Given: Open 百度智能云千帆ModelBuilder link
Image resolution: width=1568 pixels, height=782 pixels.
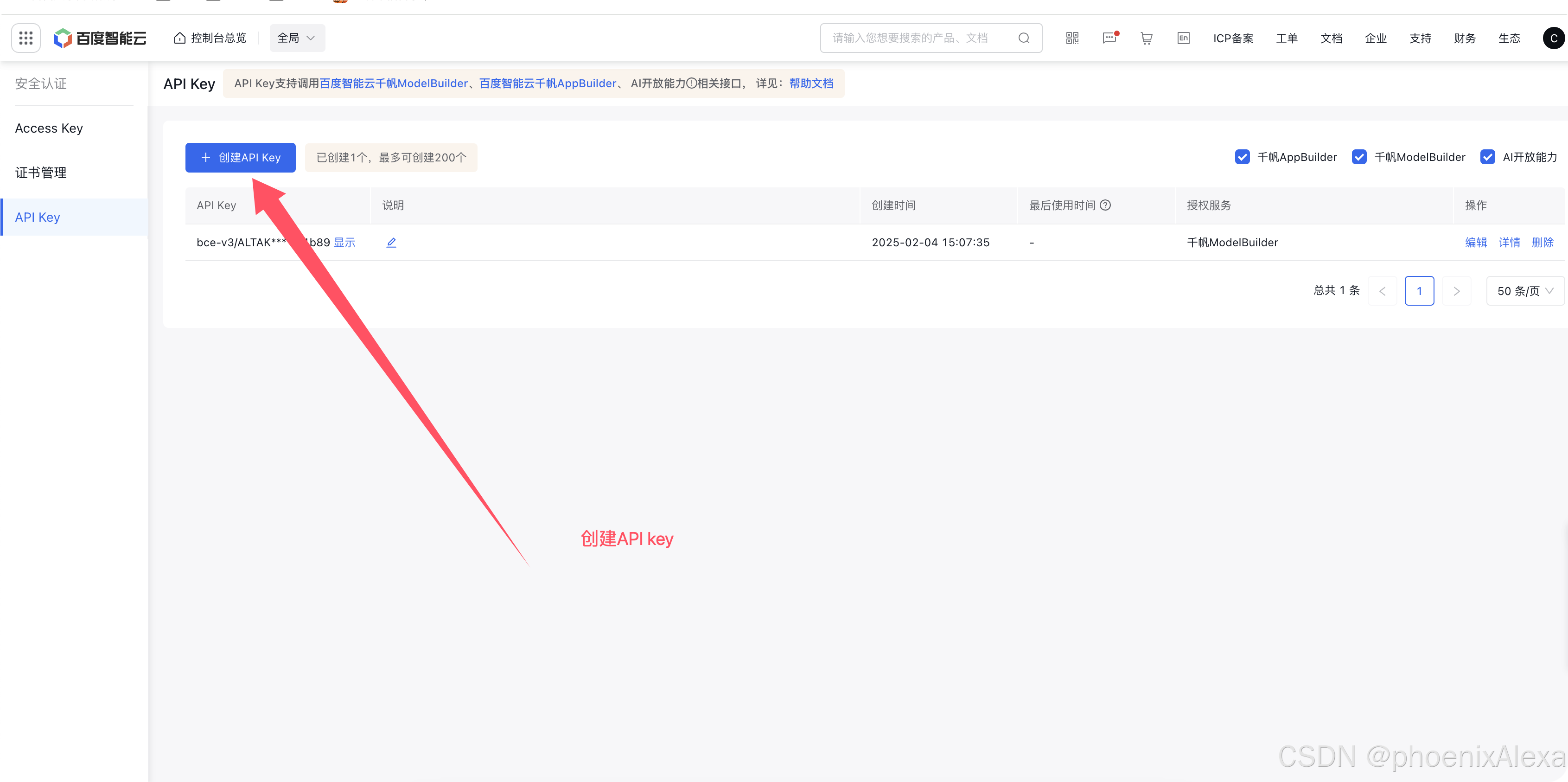Looking at the screenshot, I should tap(394, 83).
